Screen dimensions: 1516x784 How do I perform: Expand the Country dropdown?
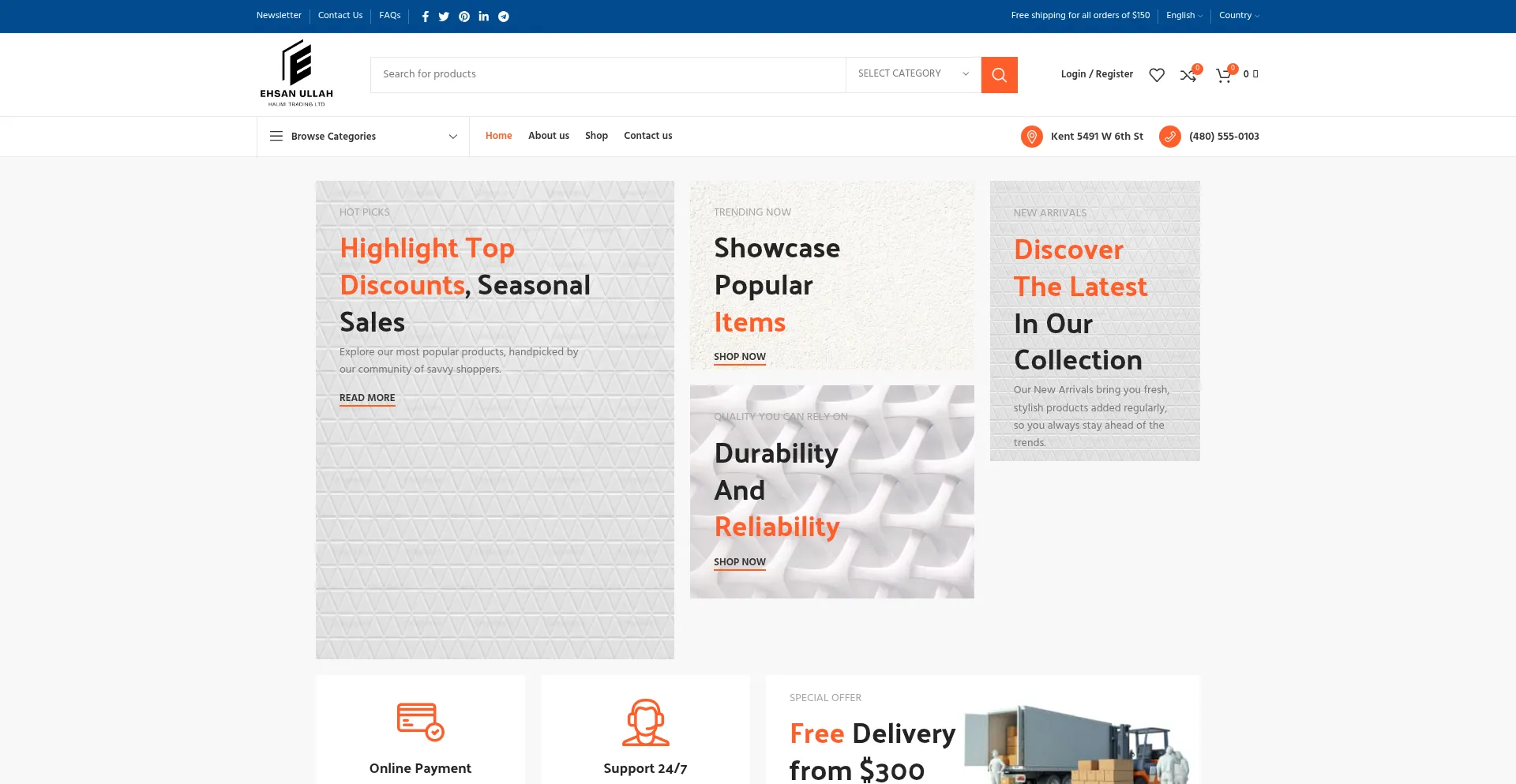tap(1239, 16)
